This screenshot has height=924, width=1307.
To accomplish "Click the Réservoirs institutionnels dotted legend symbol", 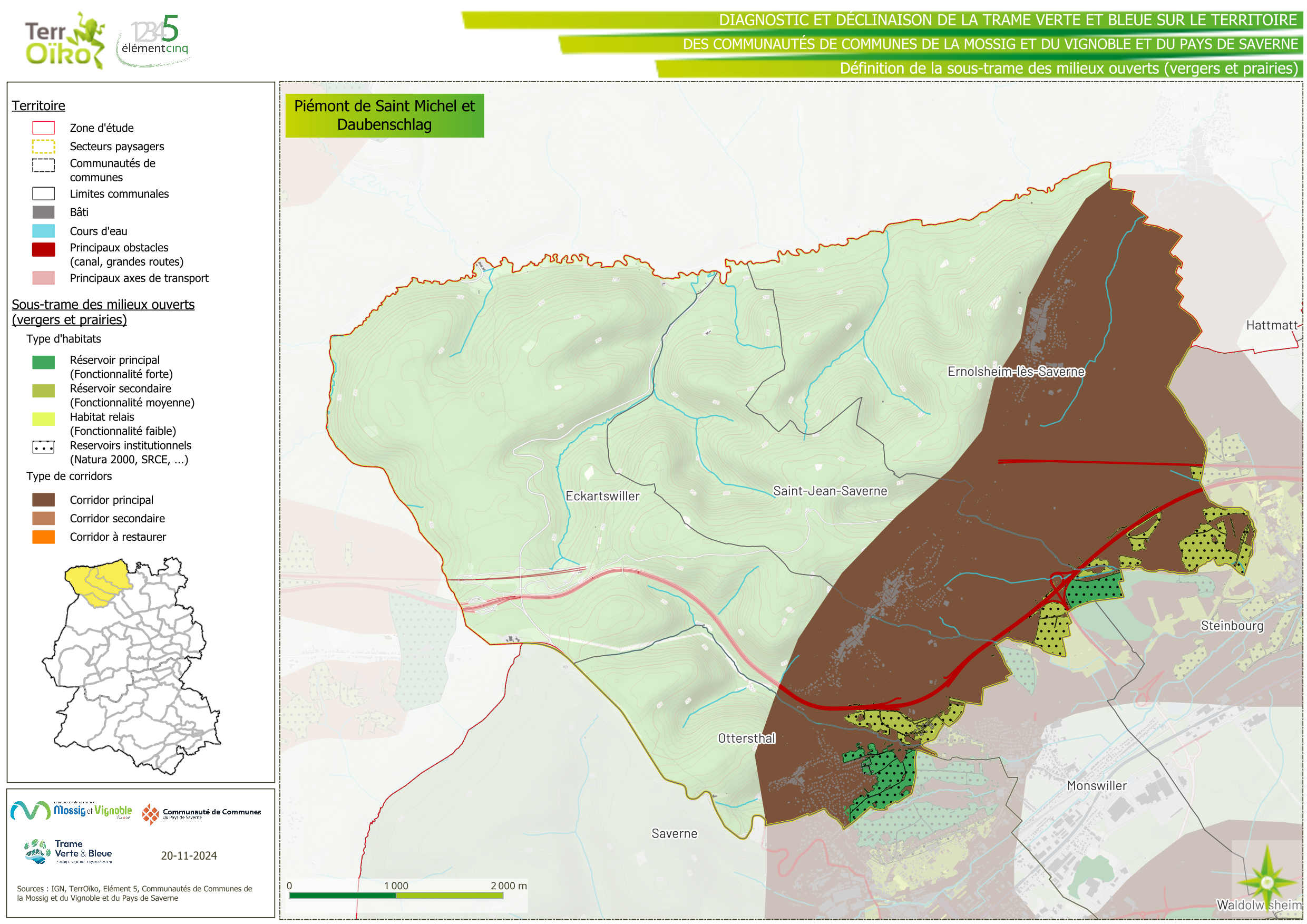I will click(x=43, y=447).
